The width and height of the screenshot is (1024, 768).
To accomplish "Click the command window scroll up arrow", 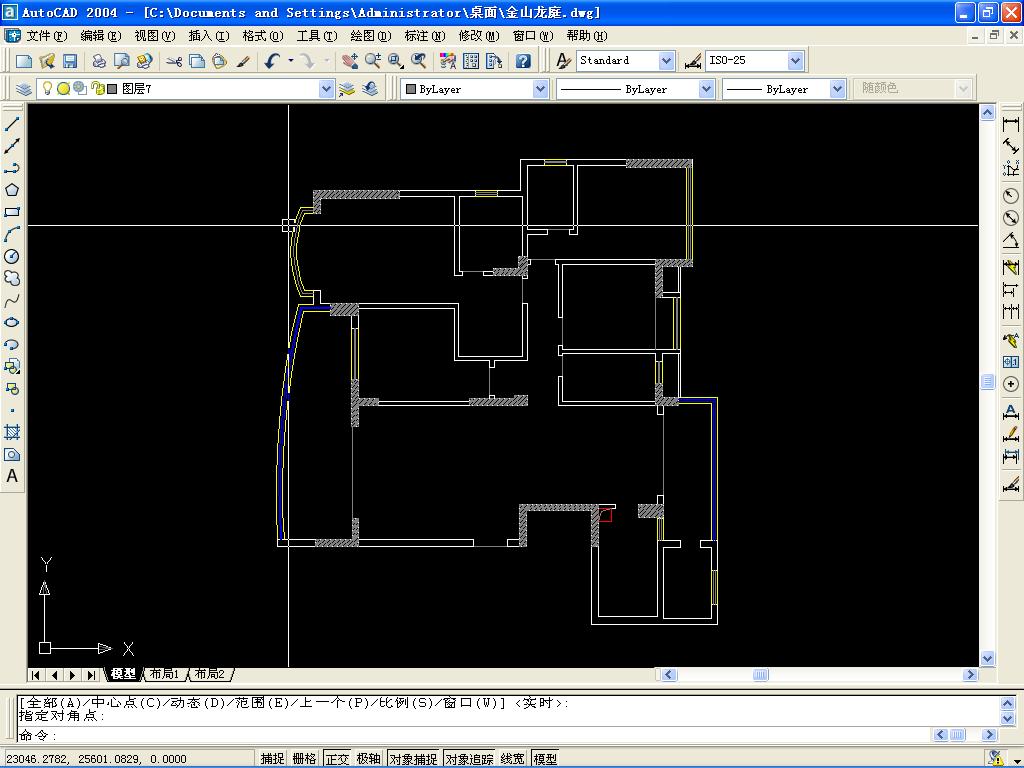I will [1008, 703].
